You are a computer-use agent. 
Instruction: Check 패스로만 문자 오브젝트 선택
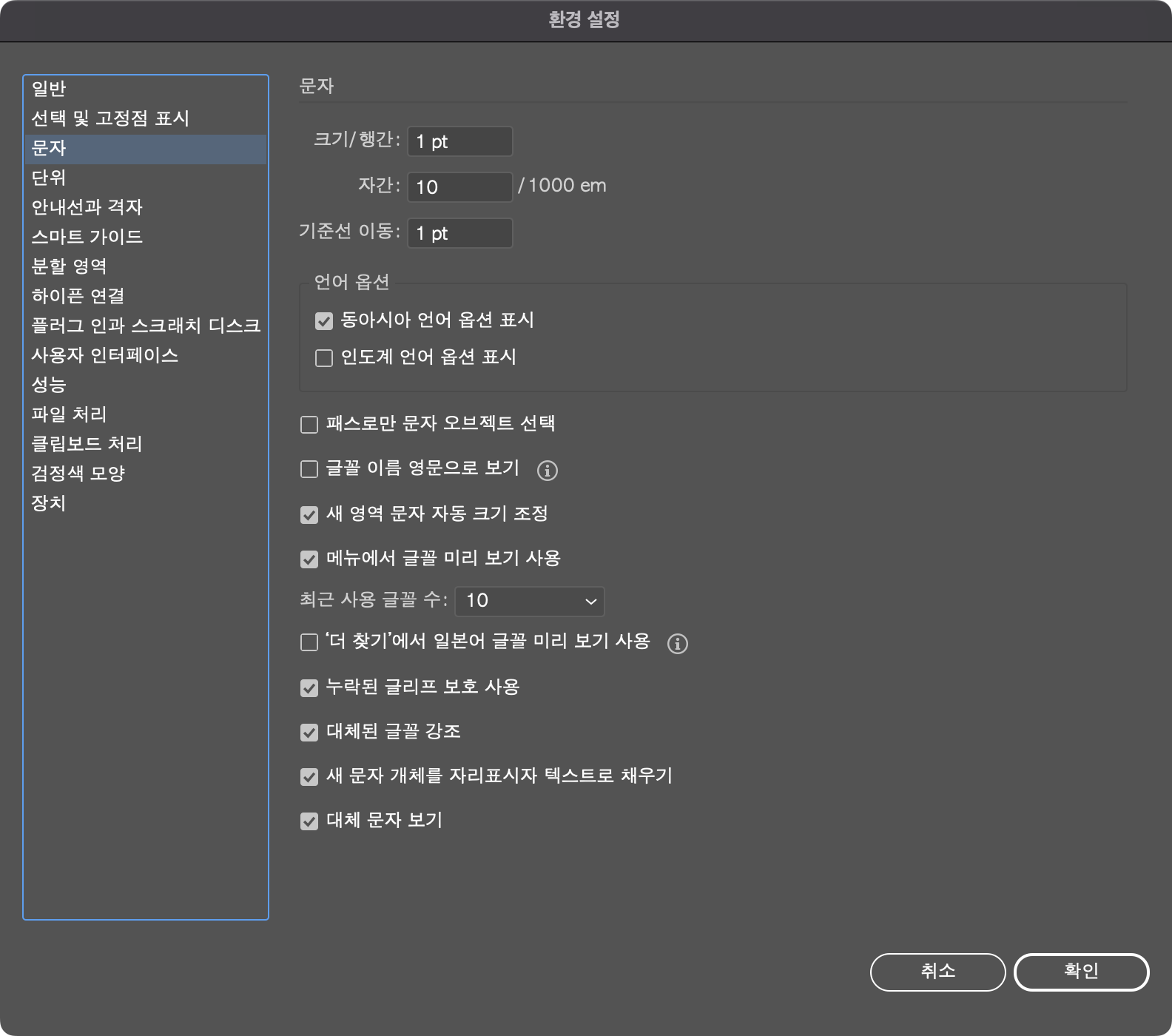coord(309,425)
